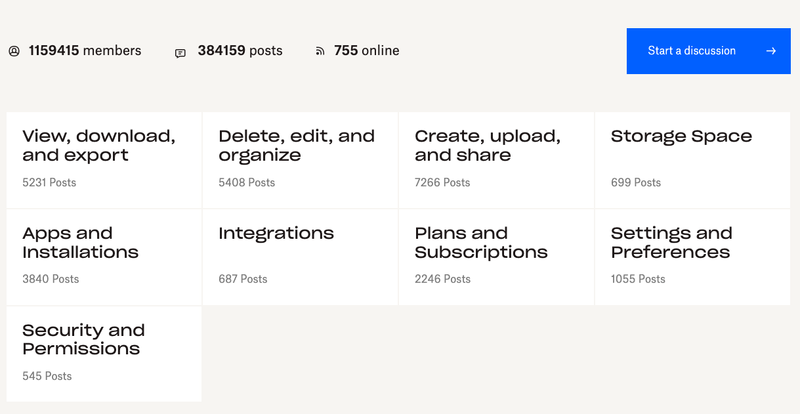This screenshot has height=414, width=800.
Task: Visit the Plans and Subscriptions category
Action: (x=481, y=243)
